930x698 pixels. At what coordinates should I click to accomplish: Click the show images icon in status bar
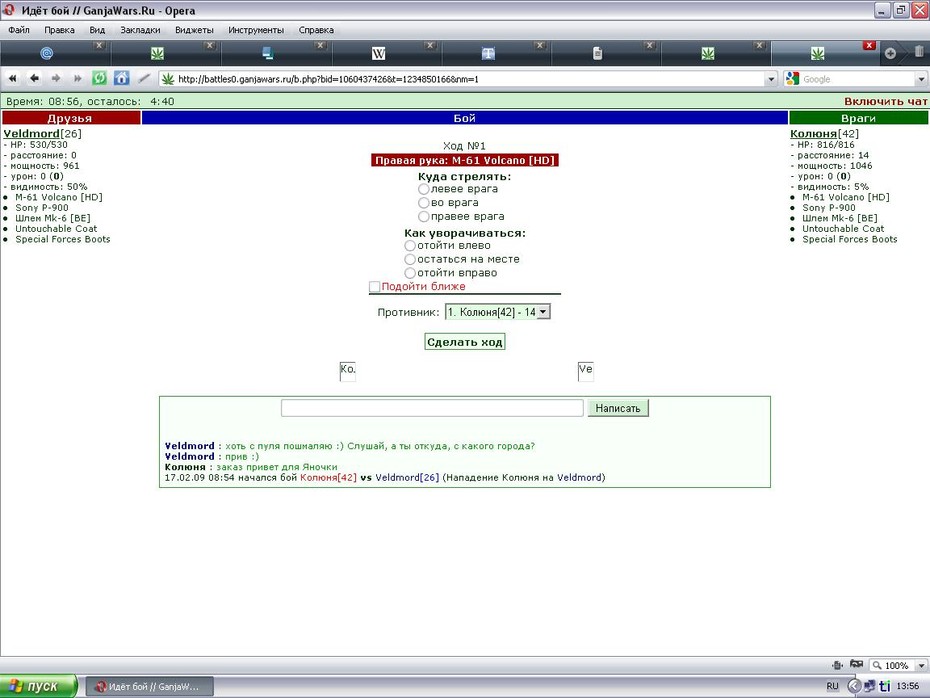856,665
